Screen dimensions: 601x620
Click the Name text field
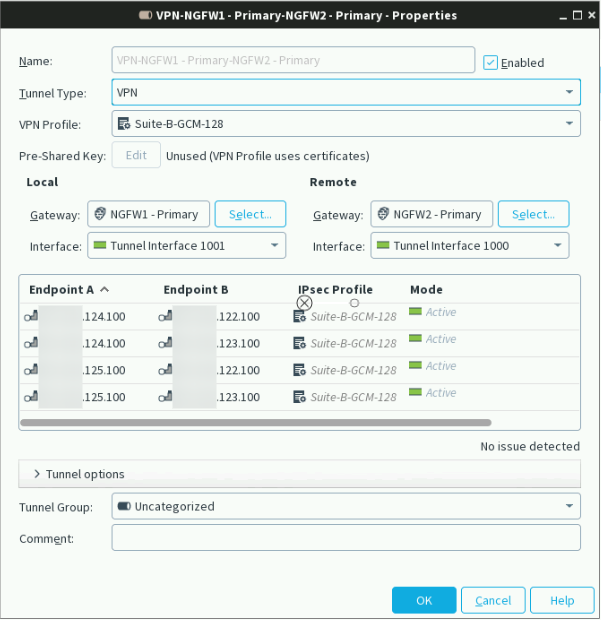[293, 60]
